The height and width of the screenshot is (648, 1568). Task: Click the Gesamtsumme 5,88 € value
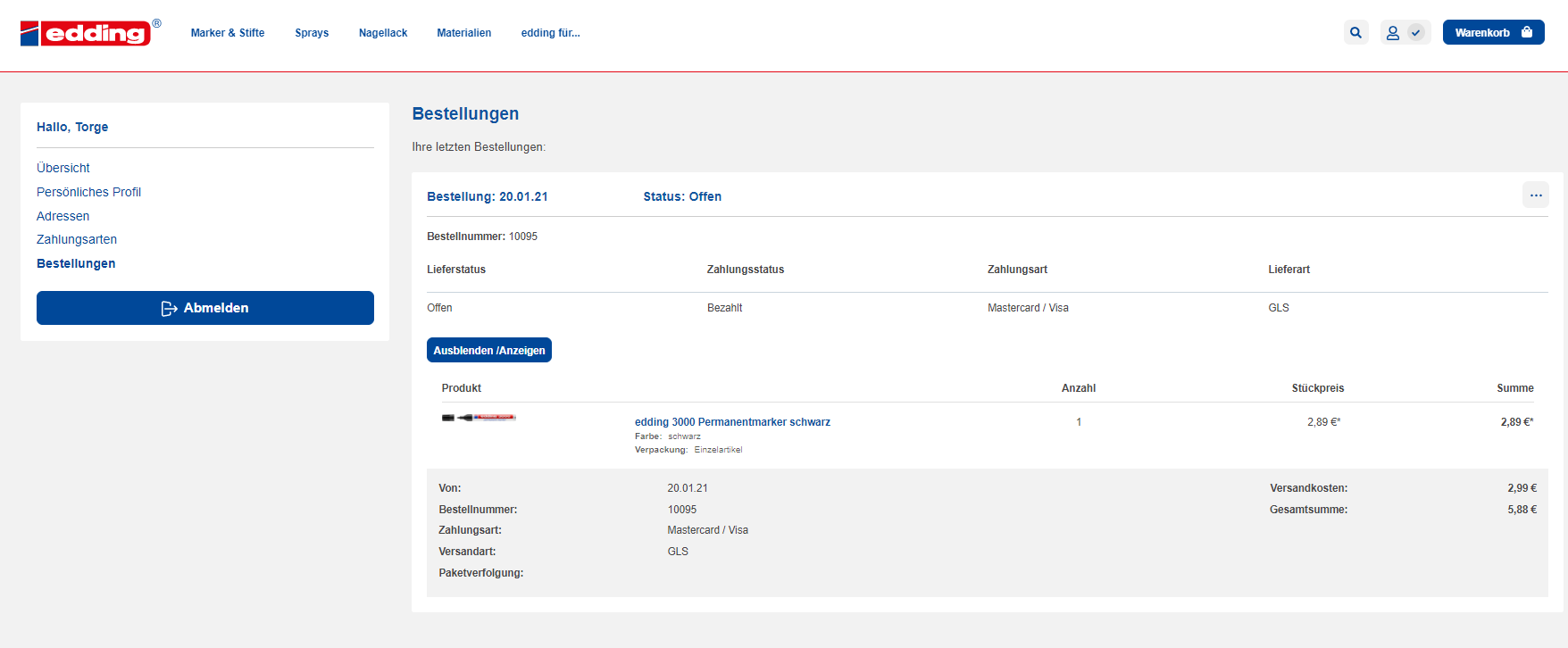click(x=1522, y=510)
